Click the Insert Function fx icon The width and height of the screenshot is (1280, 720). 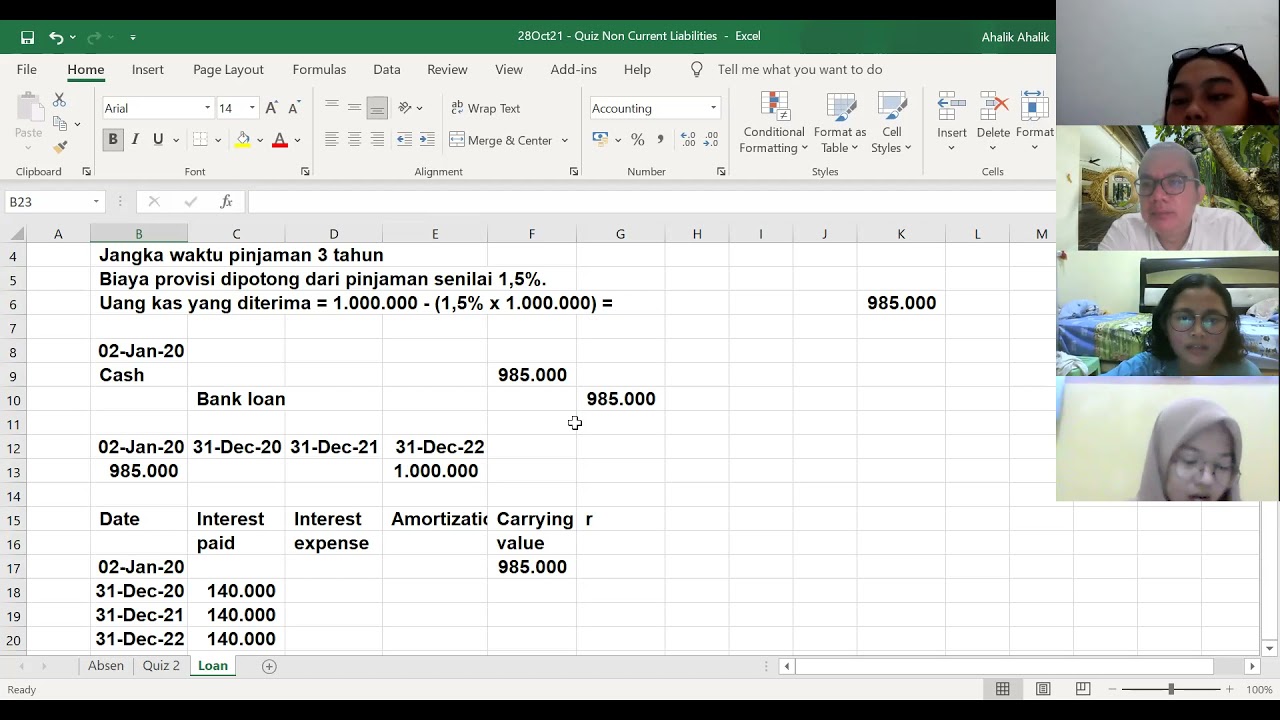[x=226, y=202]
